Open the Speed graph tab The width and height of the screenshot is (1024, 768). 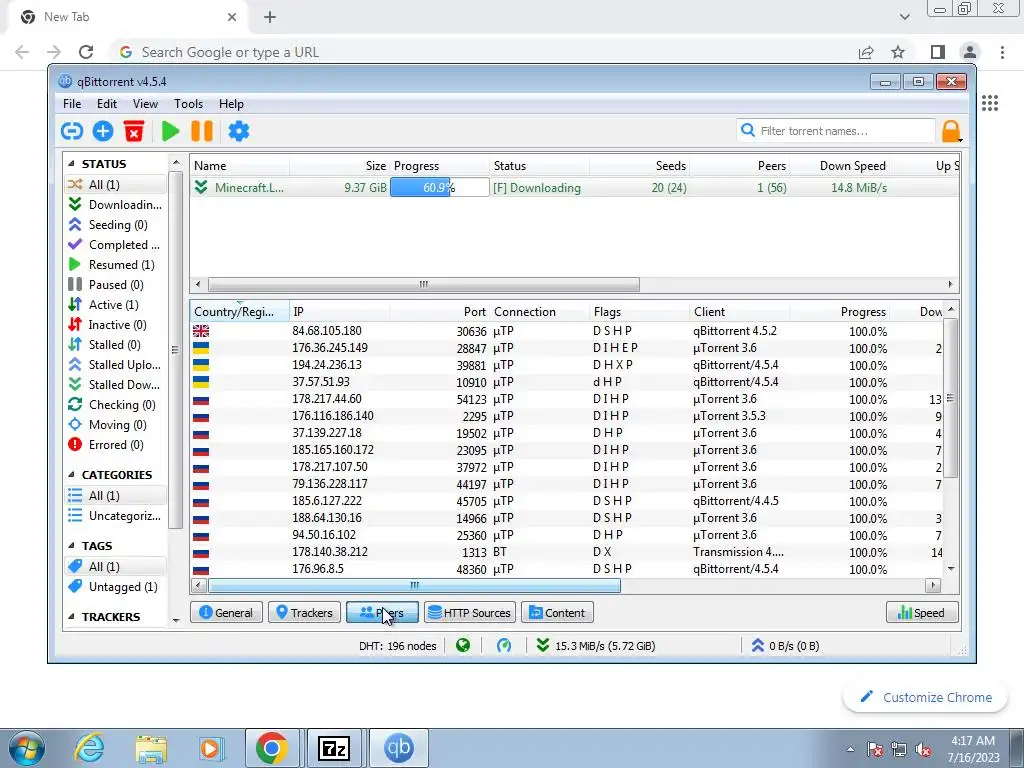(921, 613)
